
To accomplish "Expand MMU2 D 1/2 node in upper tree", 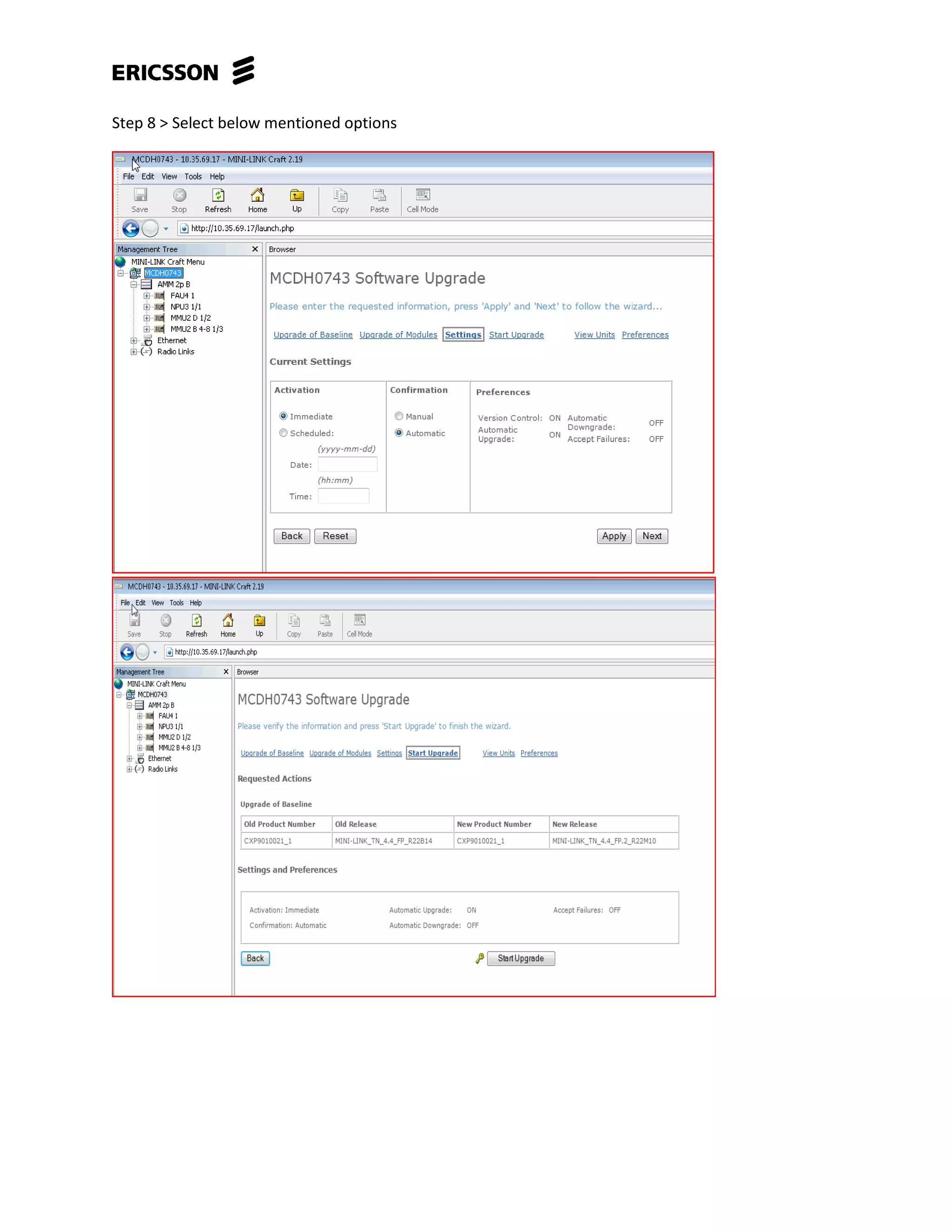I will pyautogui.click(x=146, y=318).
